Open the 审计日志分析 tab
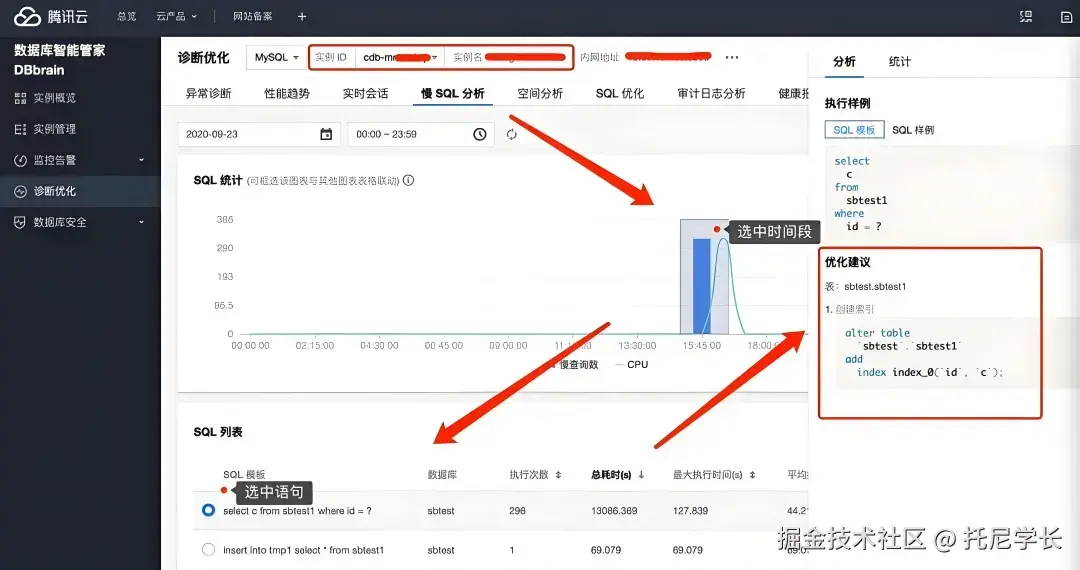This screenshot has height=570, width=1080. [x=711, y=94]
